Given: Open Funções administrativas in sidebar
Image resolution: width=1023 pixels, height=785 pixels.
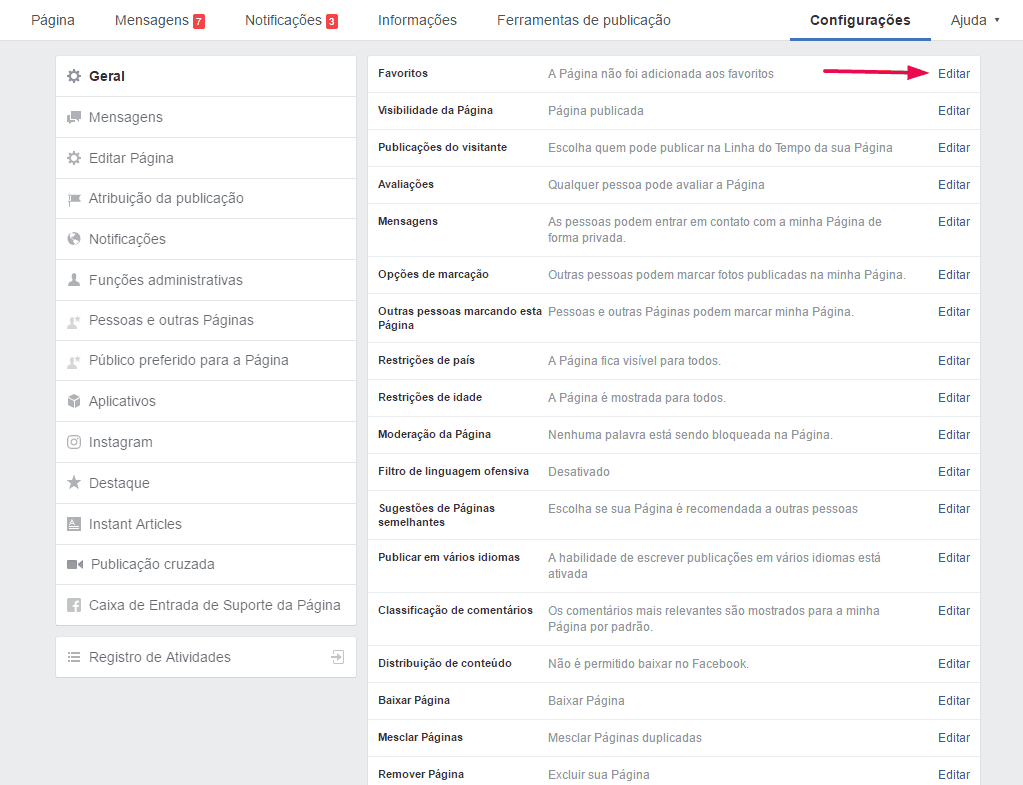Looking at the screenshot, I should (206, 280).
